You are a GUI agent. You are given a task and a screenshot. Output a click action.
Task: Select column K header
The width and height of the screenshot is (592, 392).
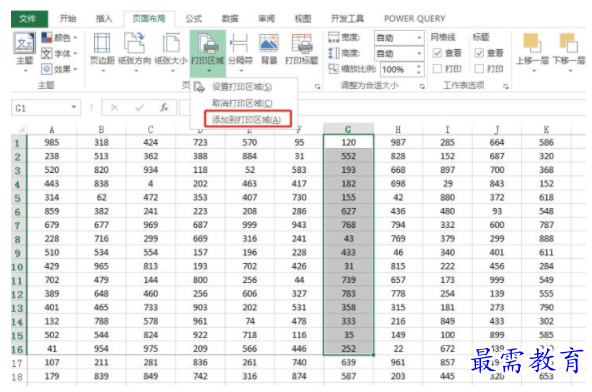coord(546,130)
